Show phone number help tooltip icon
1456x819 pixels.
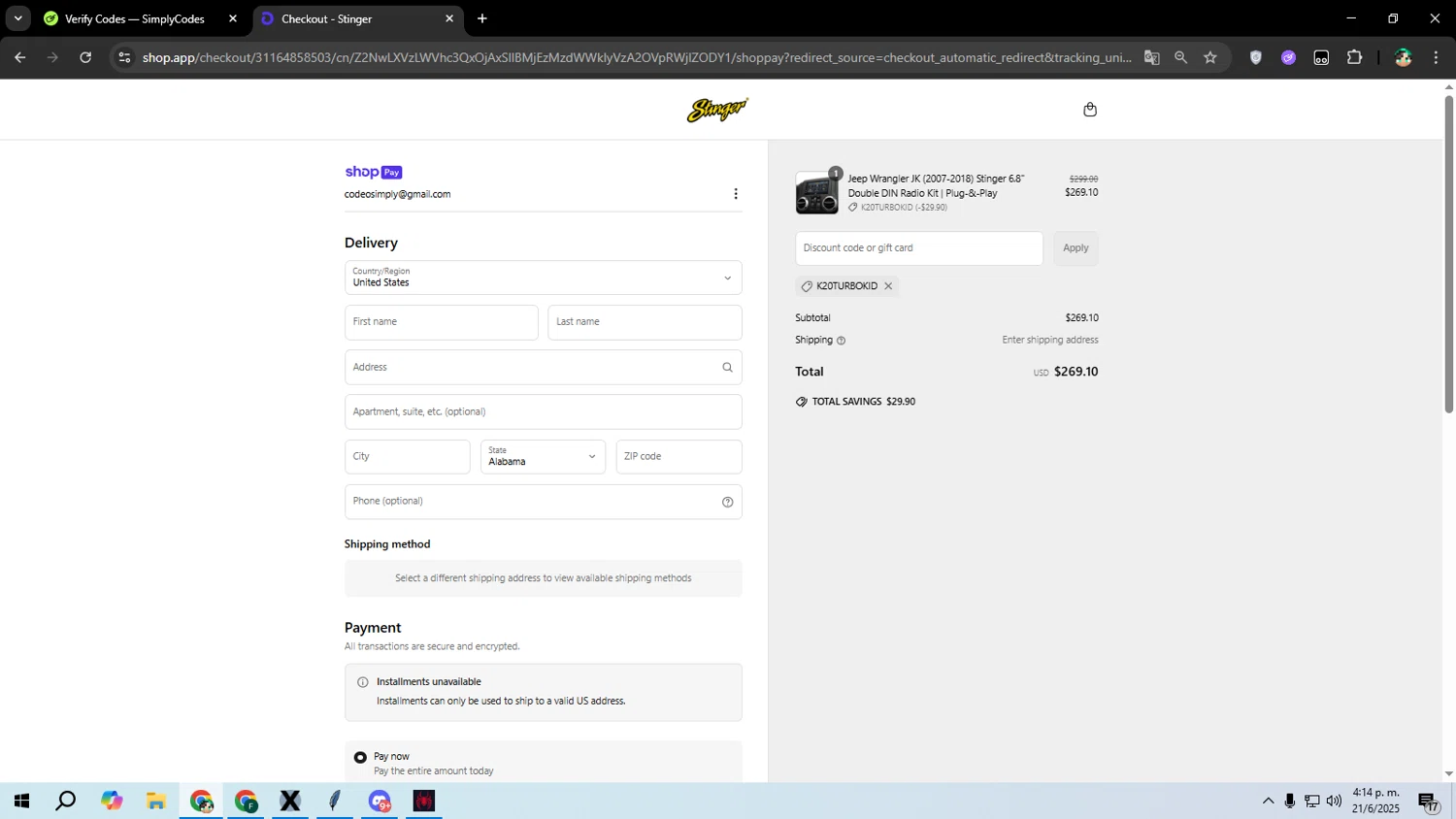pyautogui.click(x=727, y=502)
